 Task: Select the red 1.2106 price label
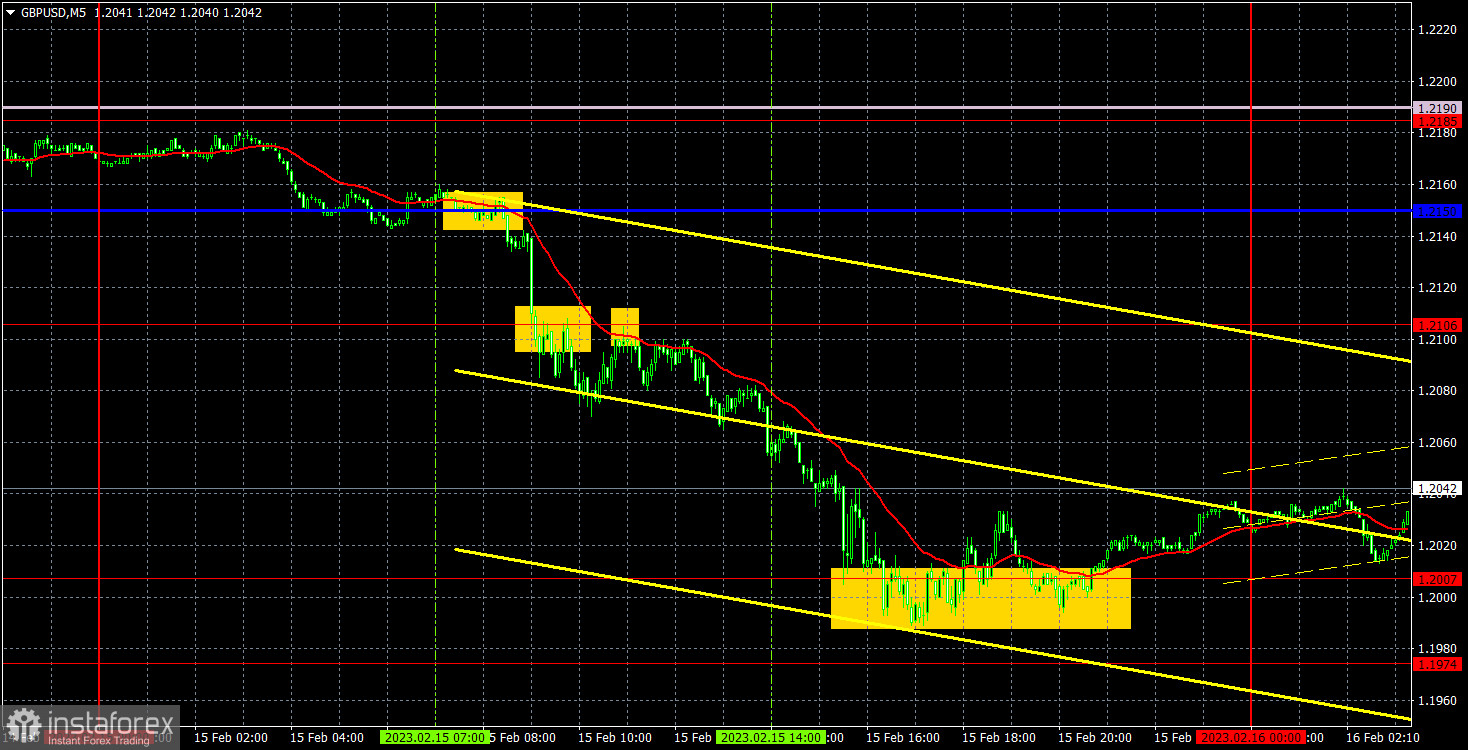tap(1438, 325)
